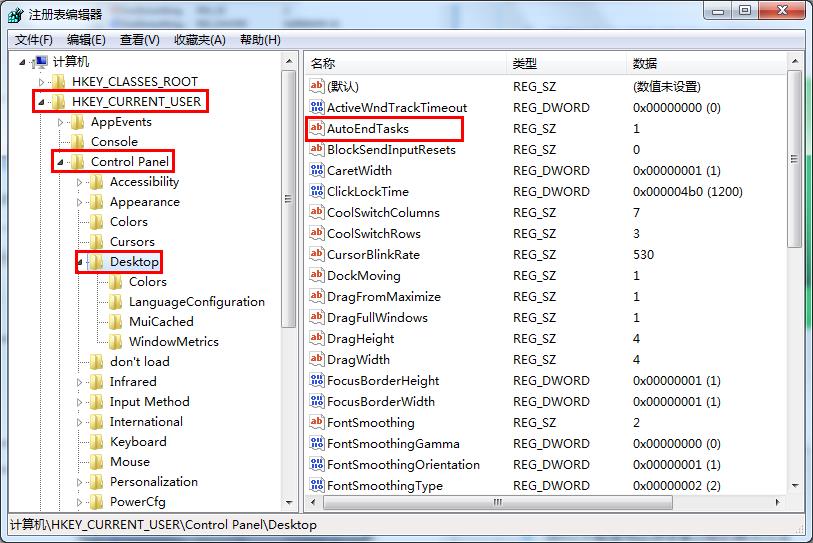813x543 pixels.
Task: Click the Computer icon at tree root
Action: pos(40,62)
